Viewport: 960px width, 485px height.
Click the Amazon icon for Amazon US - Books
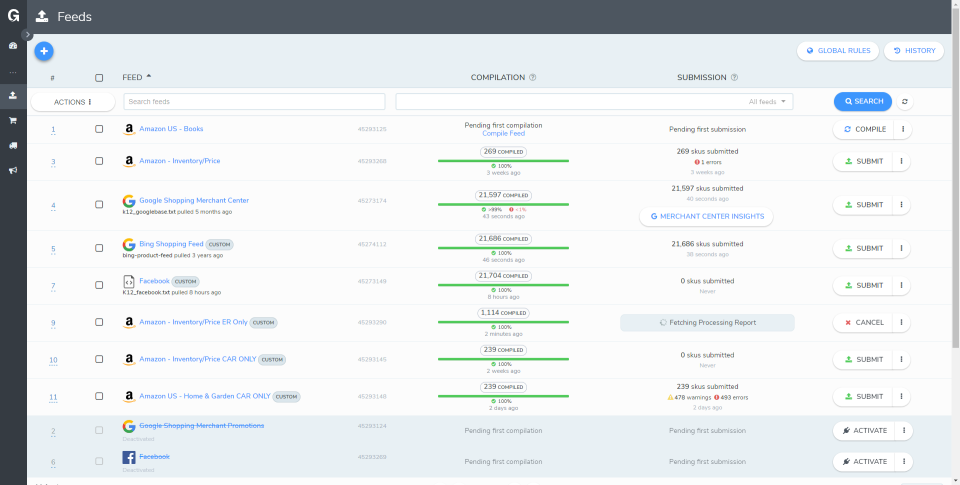pos(129,129)
